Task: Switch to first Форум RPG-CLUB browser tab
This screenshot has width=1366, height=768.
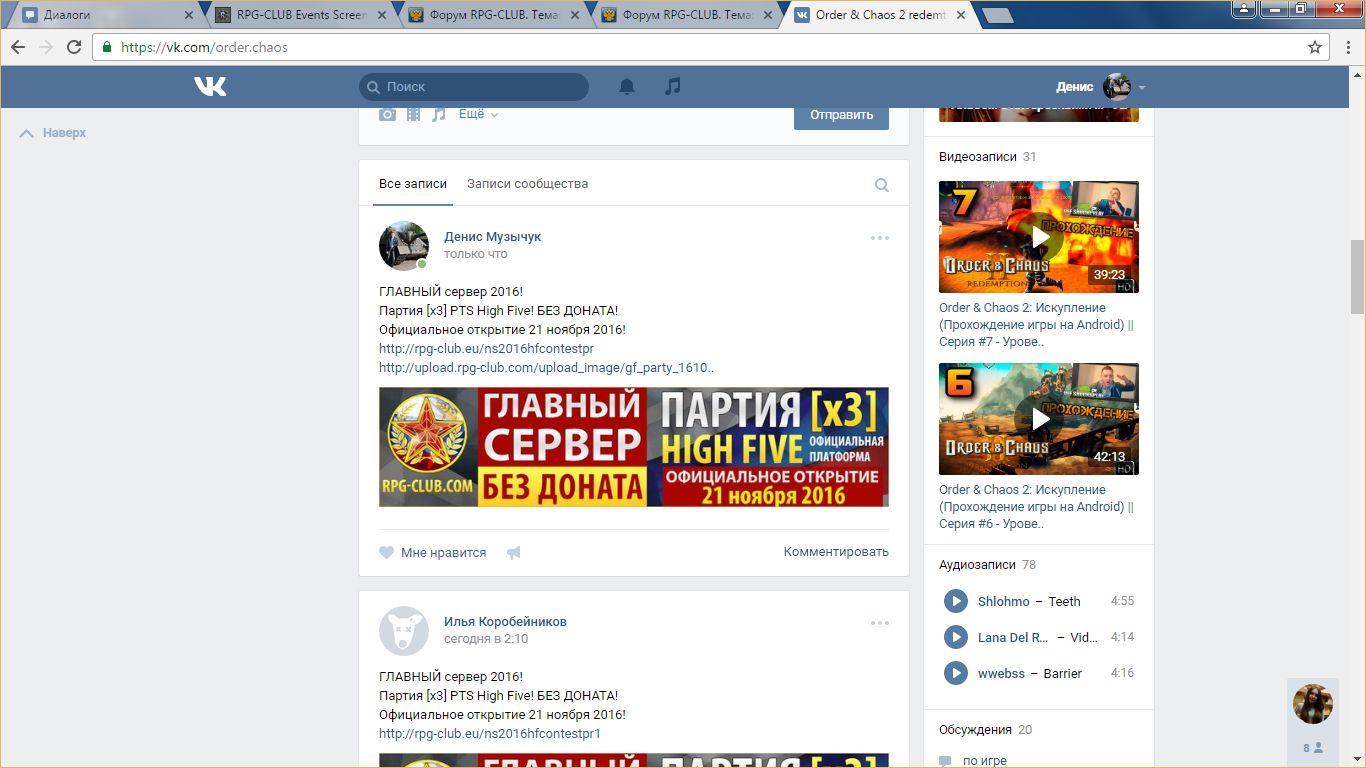Action: pos(495,15)
